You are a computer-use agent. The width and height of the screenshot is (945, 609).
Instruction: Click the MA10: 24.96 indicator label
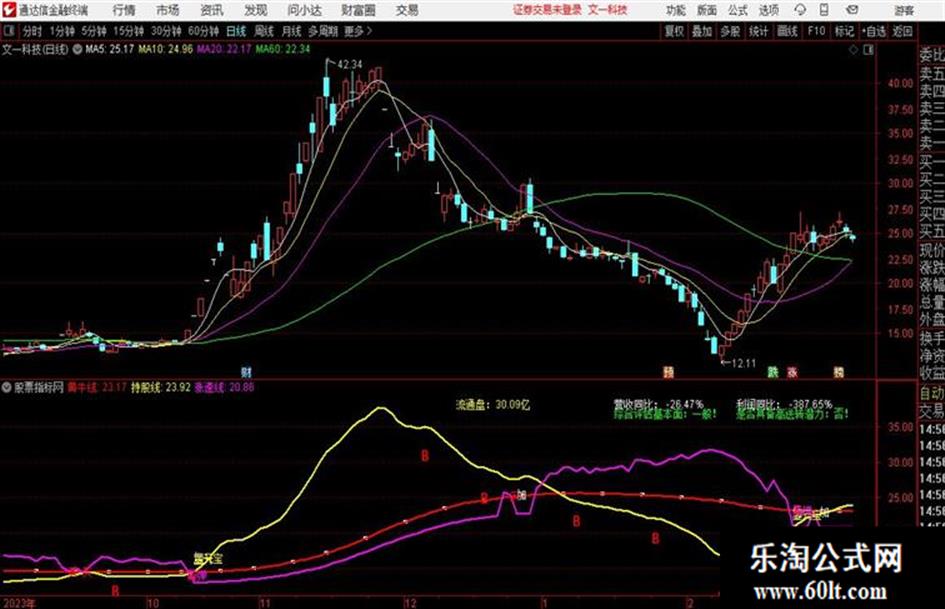click(165, 49)
